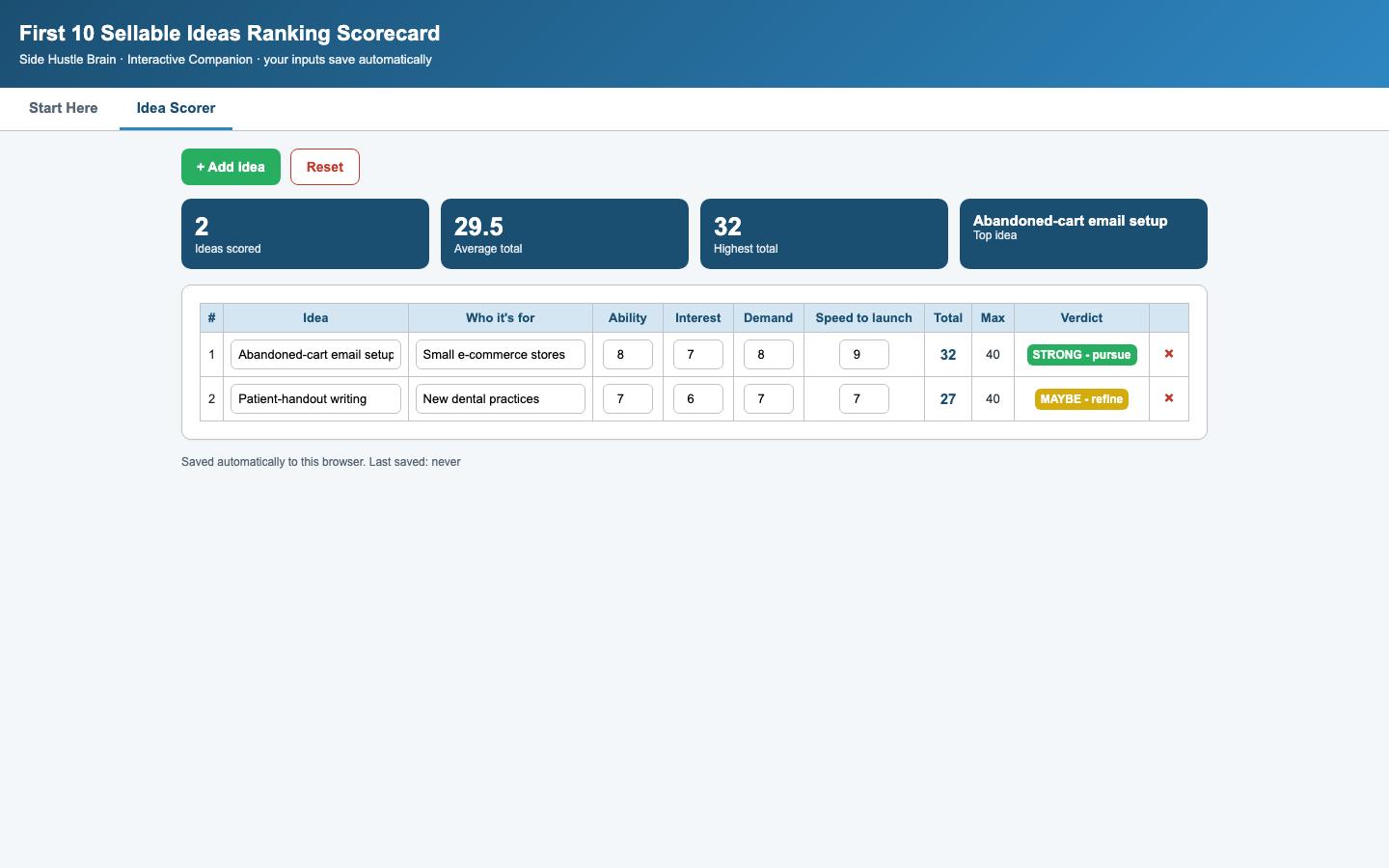The height and width of the screenshot is (868, 1389).
Task: Click the Side Hustle Brain subtitle text
Action: [x=226, y=60]
